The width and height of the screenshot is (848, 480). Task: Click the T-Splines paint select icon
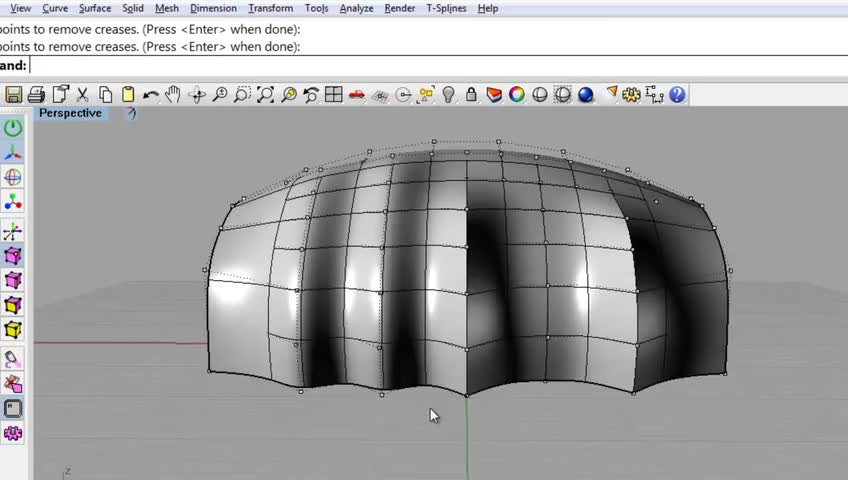pos(13,359)
